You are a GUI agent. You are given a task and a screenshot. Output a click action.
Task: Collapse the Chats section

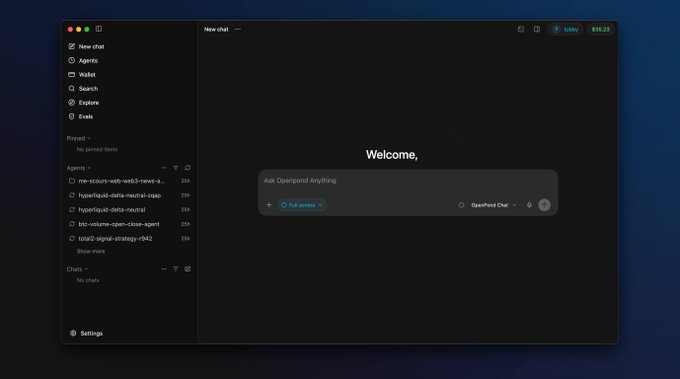[77, 269]
